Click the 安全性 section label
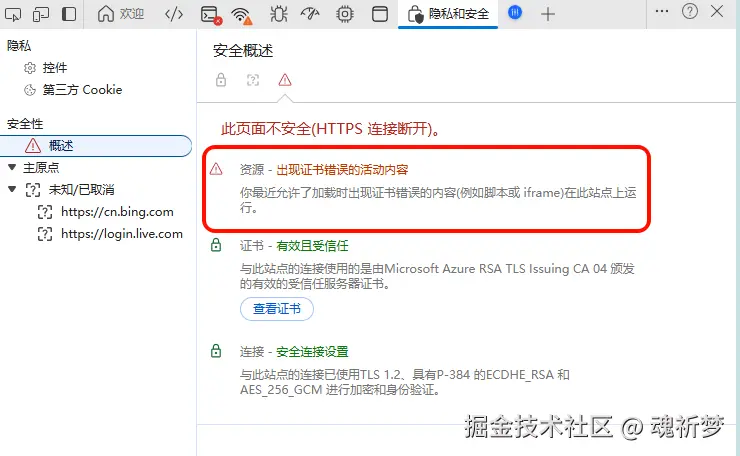 25,124
